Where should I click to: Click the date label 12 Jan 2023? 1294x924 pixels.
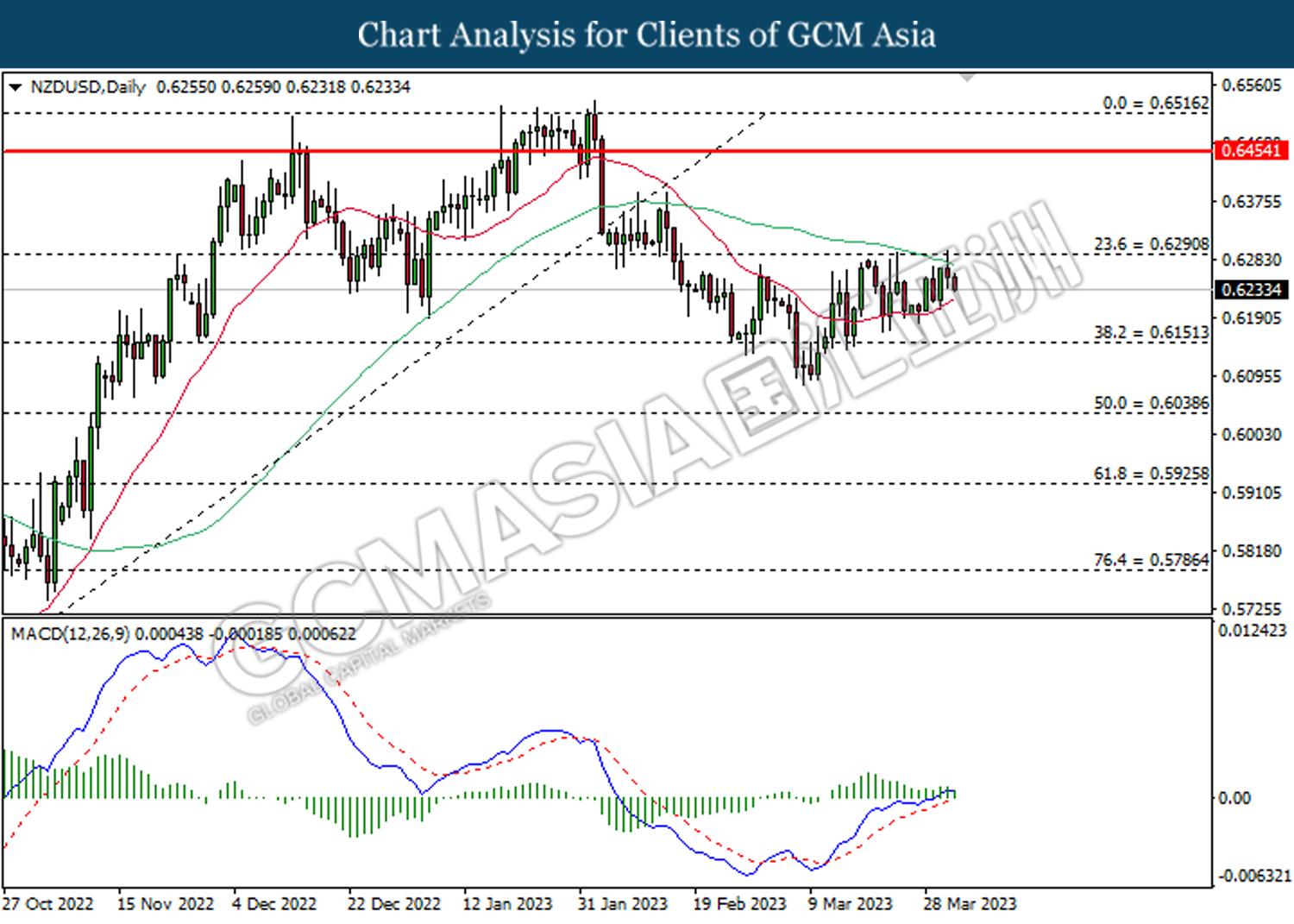point(507,904)
